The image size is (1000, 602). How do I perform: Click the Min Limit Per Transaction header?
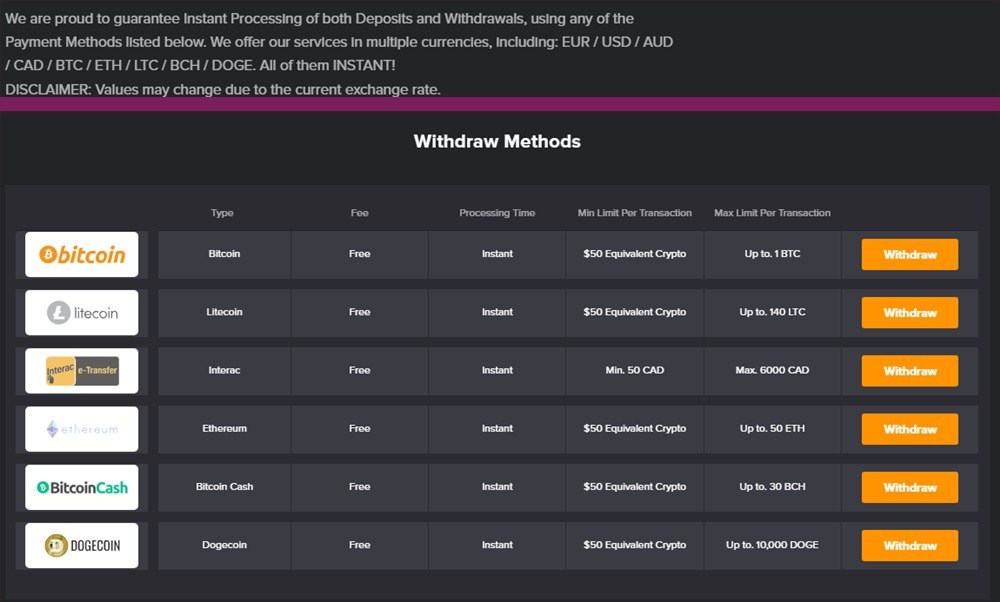click(635, 213)
